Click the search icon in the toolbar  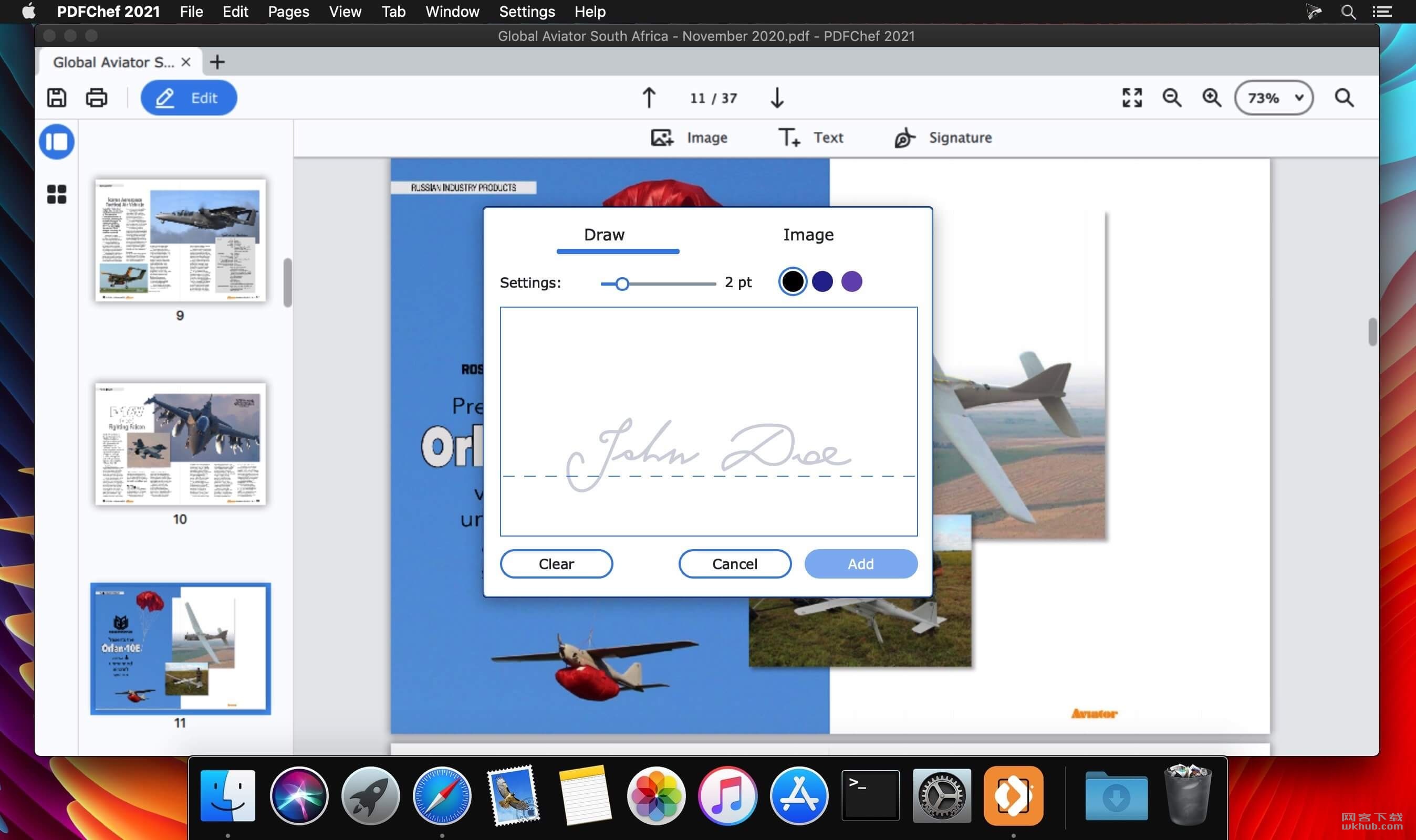pos(1344,98)
